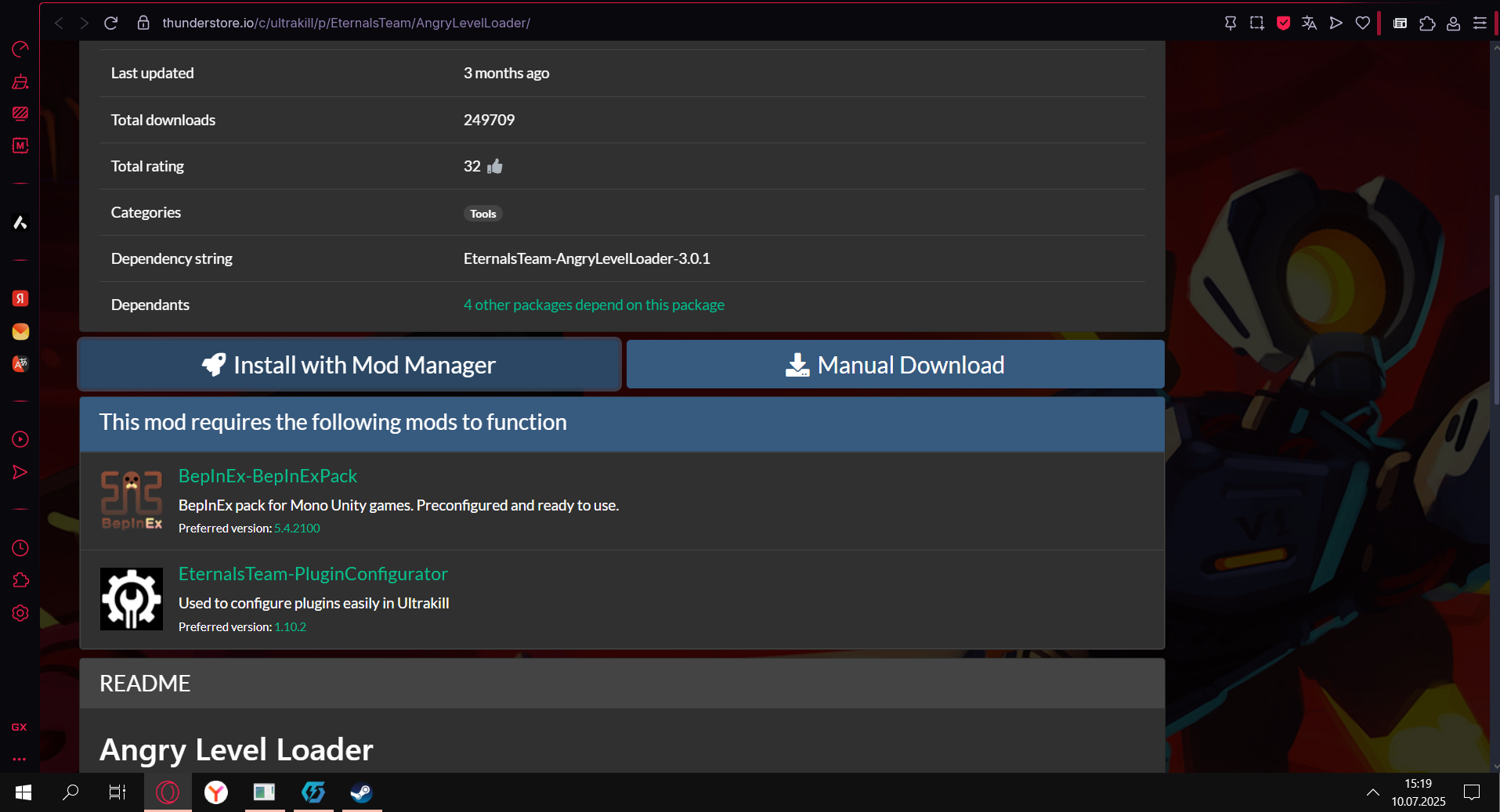
Task: Click the PluginConfigurator gear thumbnail
Action: tap(132, 599)
